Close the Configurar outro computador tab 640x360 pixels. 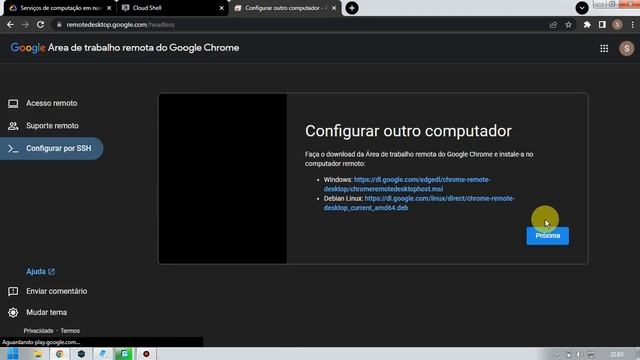click(x=334, y=8)
